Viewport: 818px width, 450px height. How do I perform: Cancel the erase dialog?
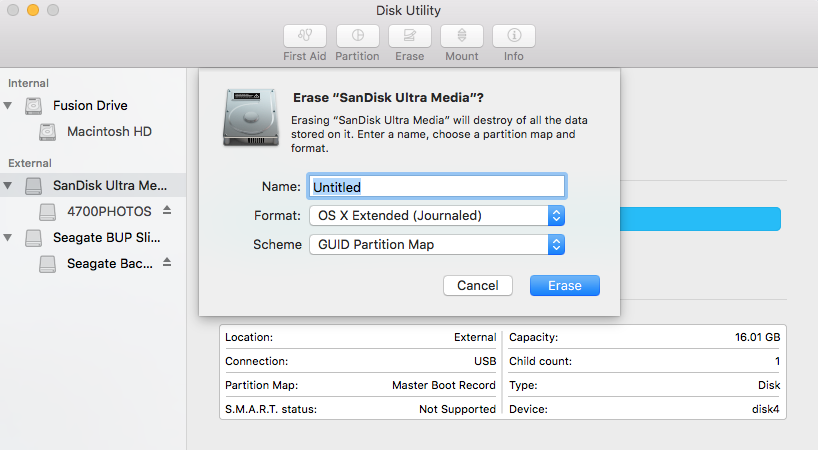(477, 285)
